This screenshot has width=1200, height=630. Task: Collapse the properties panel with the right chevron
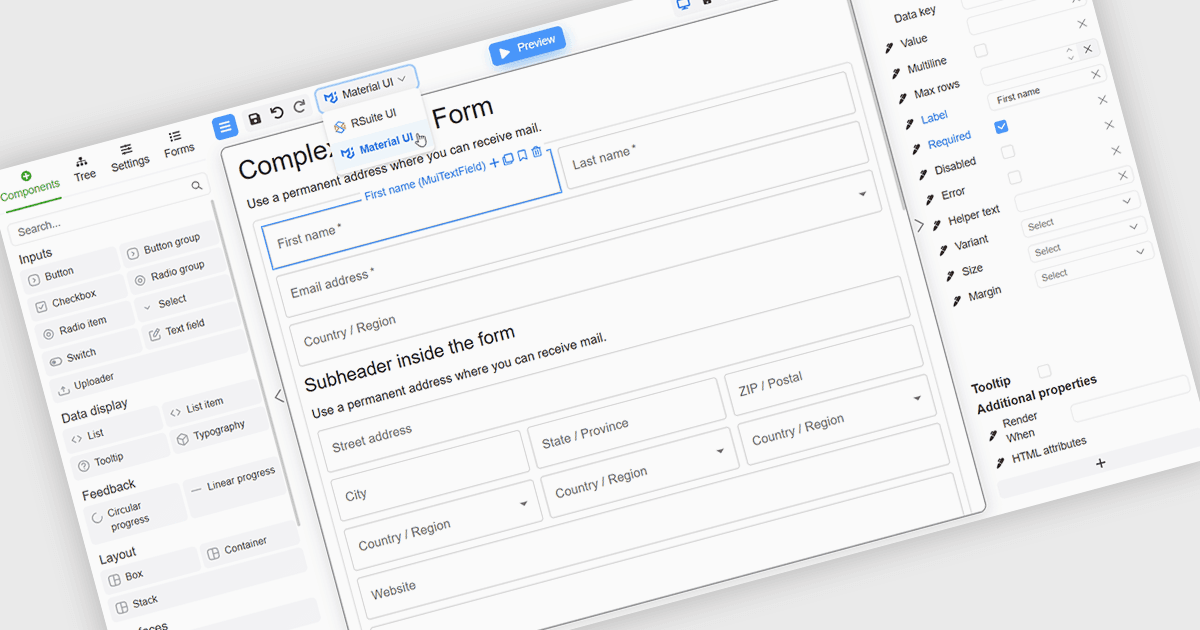point(919,225)
